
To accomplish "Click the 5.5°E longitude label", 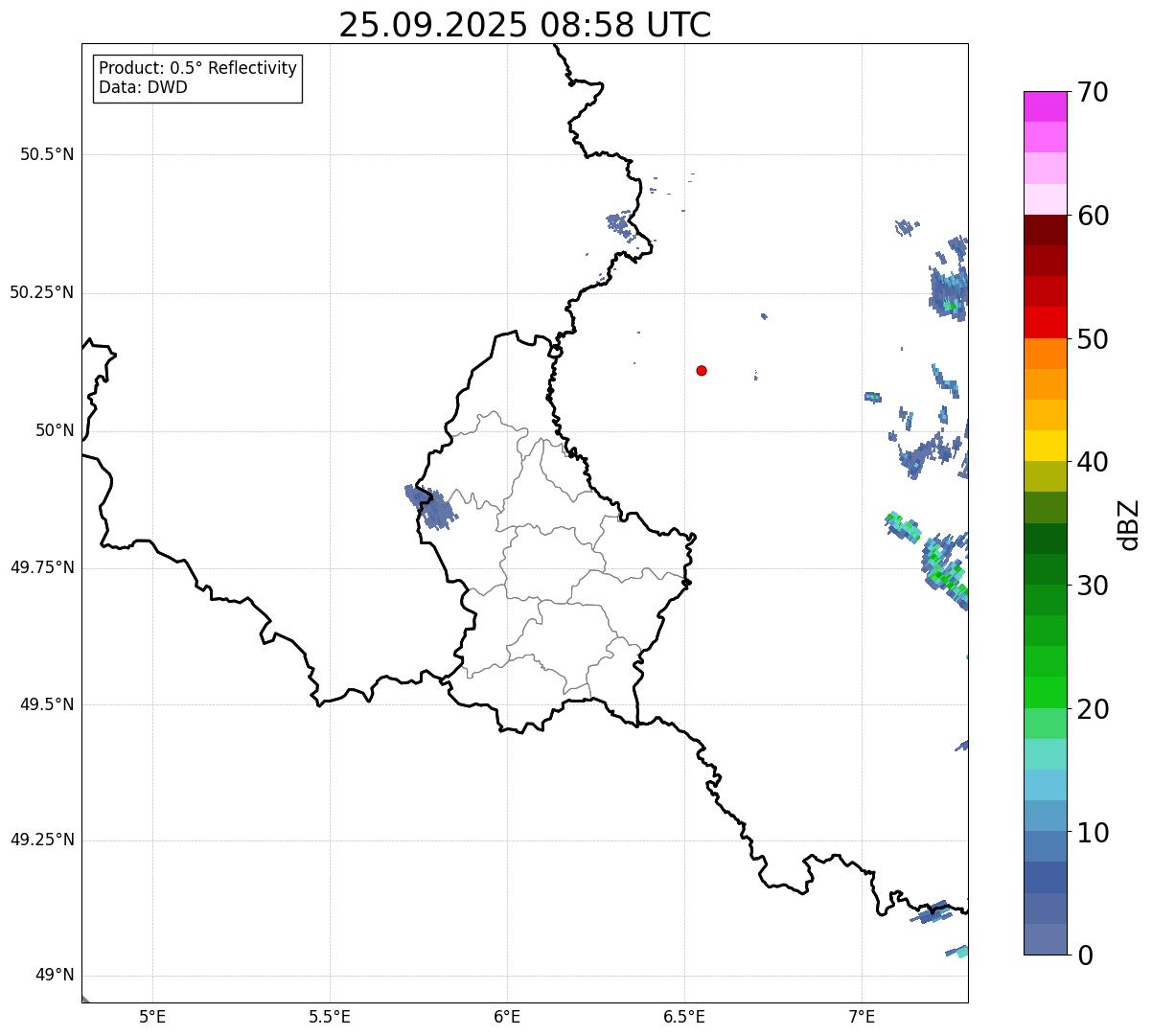I will point(330,1016).
